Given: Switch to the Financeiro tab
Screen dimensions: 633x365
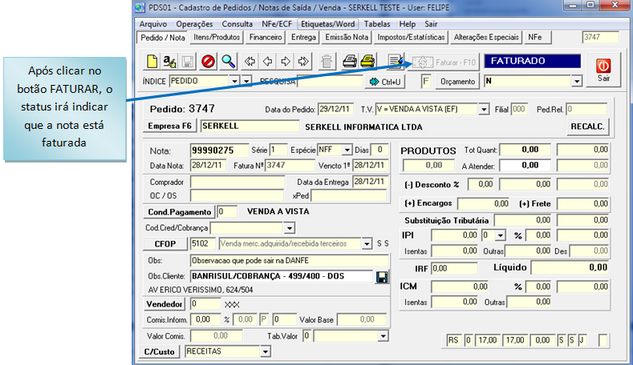Looking at the screenshot, I should click(265, 38).
